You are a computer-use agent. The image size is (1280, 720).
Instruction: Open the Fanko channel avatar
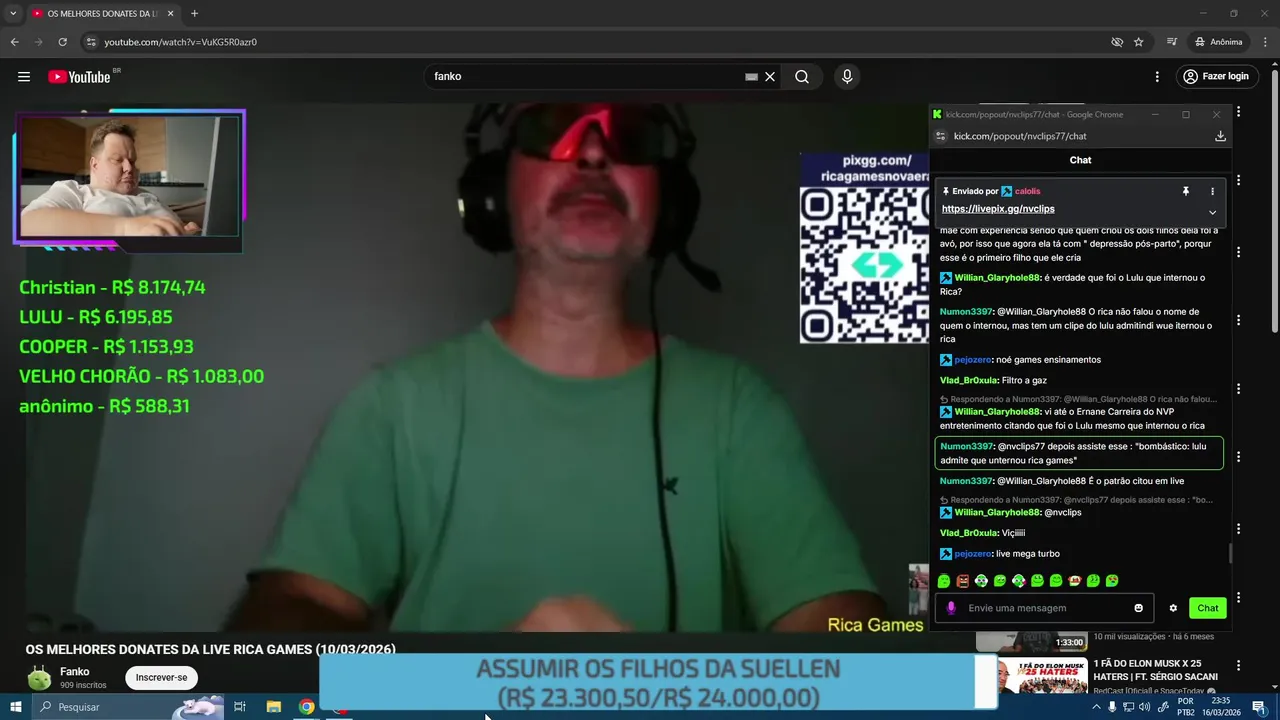pos(39,678)
